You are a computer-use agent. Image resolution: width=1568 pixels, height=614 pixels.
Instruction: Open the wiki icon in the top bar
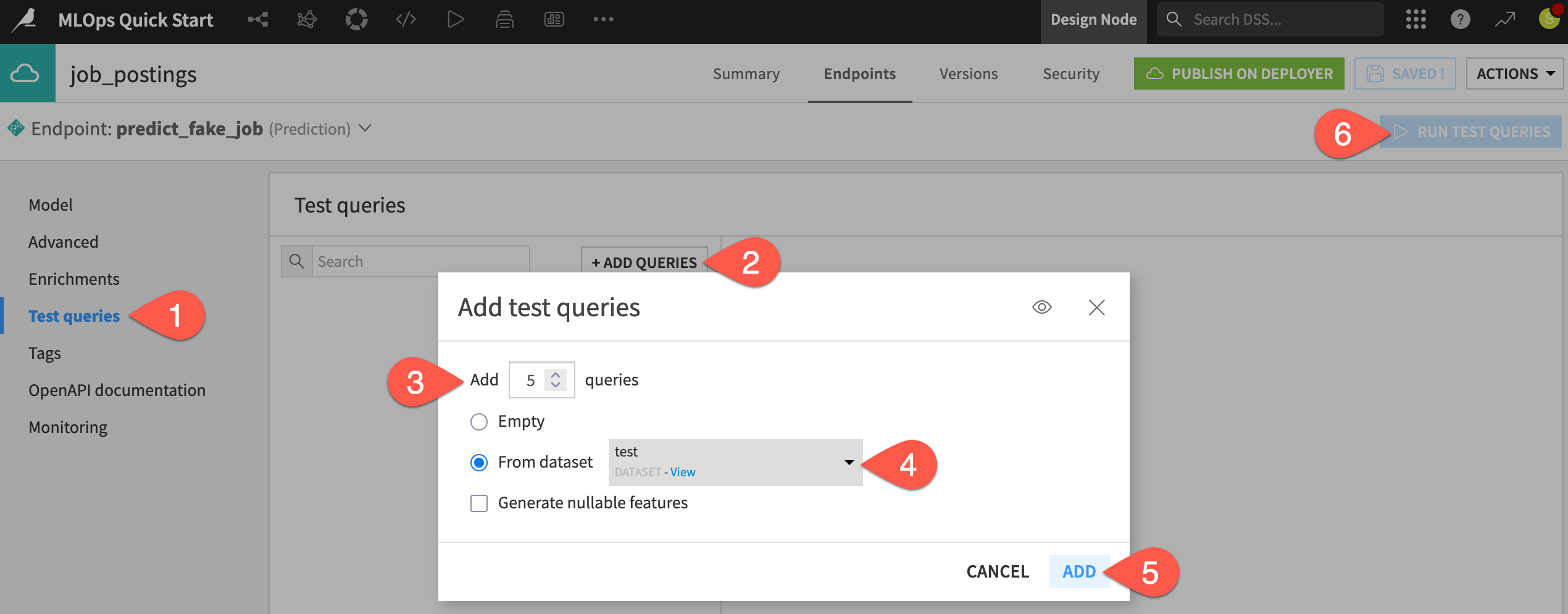(504, 19)
